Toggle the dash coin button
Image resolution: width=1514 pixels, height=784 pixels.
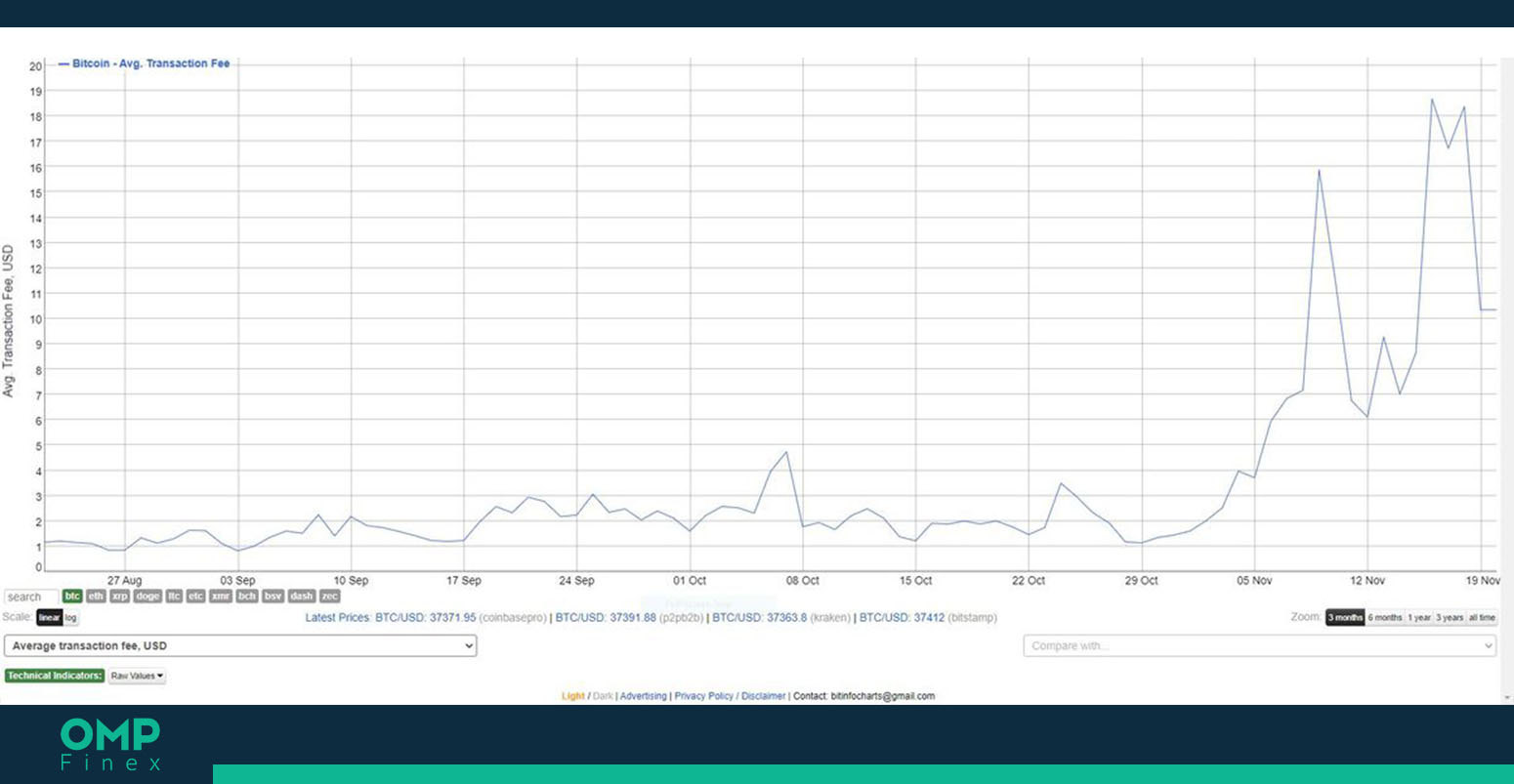point(302,596)
